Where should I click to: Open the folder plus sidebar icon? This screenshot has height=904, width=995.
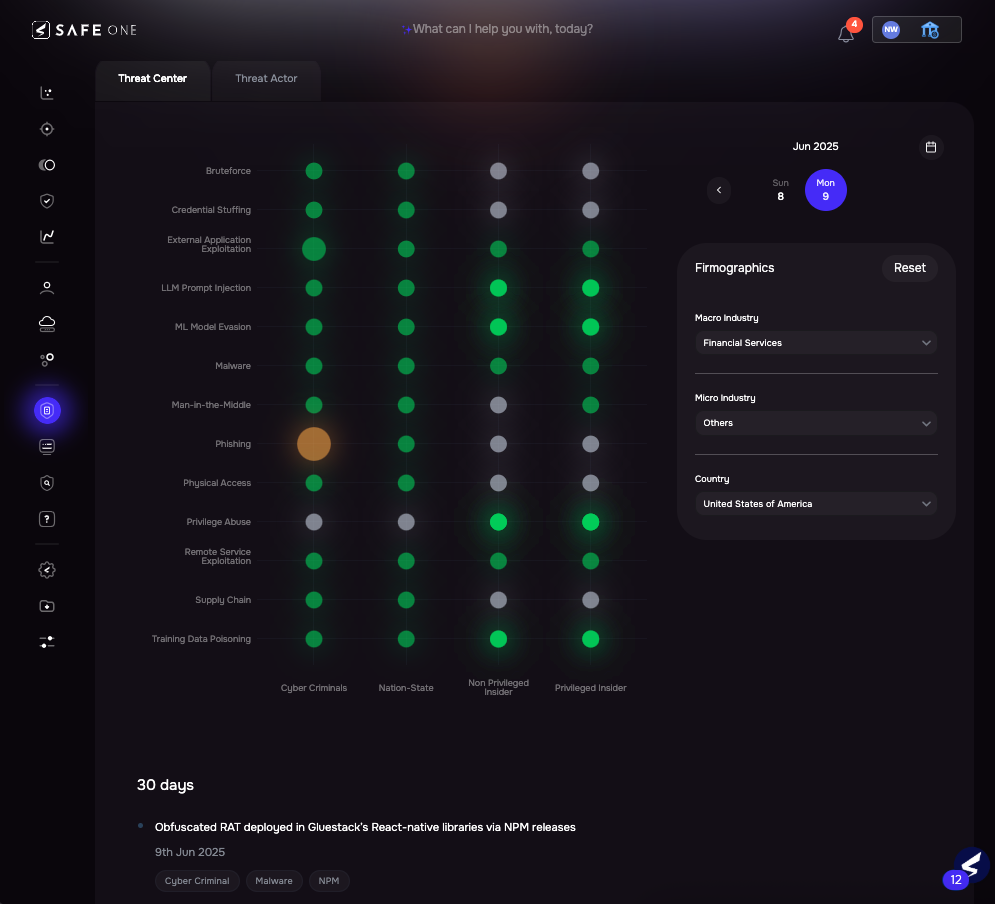click(47, 606)
